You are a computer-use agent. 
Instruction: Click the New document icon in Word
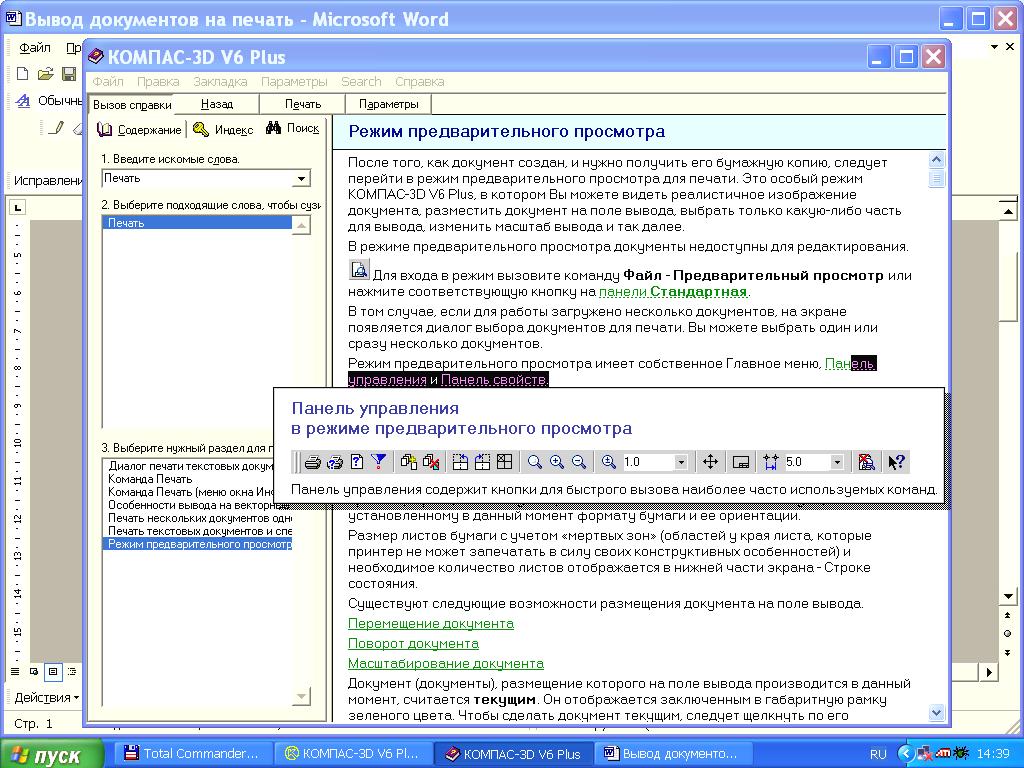click(22, 74)
